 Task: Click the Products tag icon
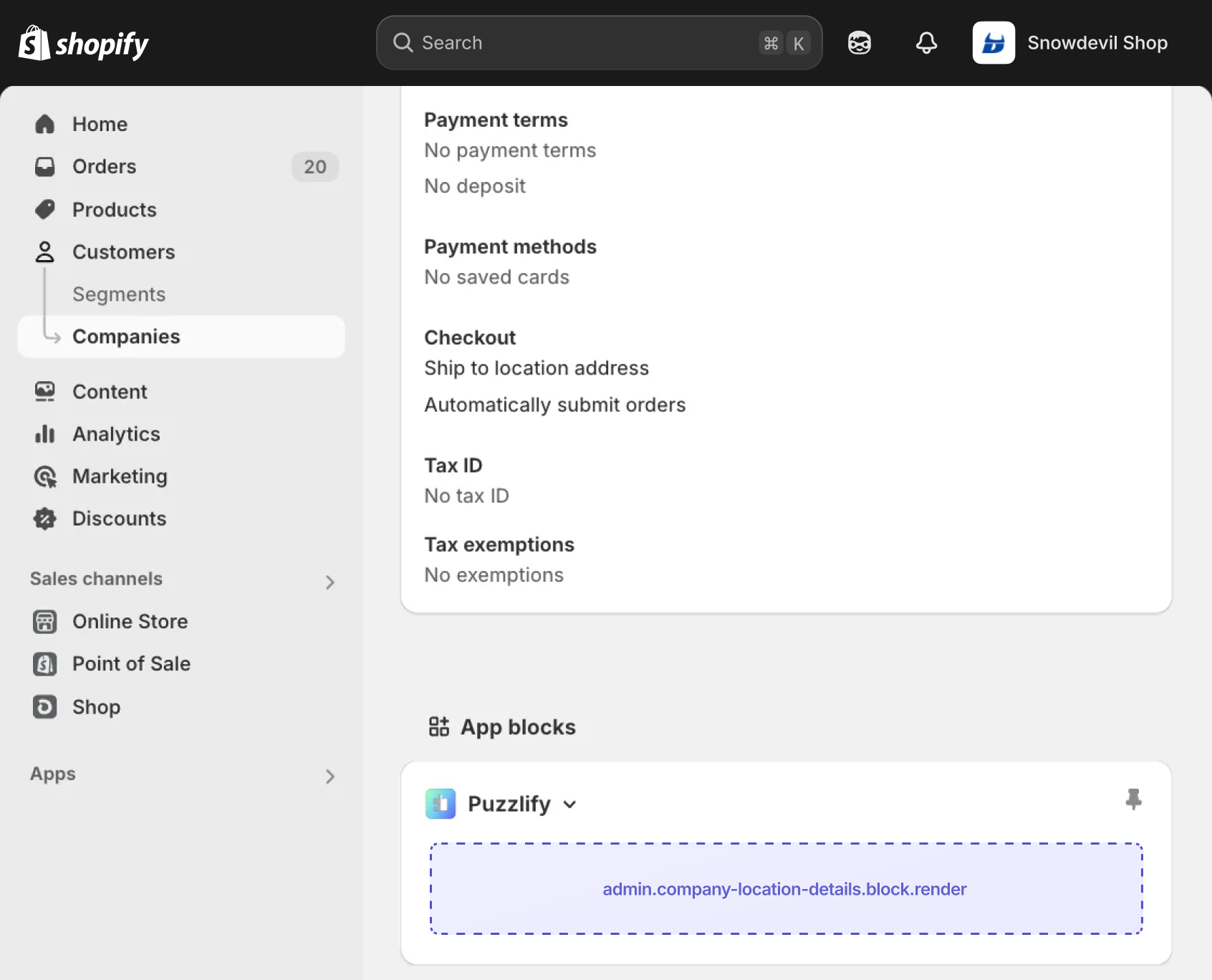[x=45, y=209]
